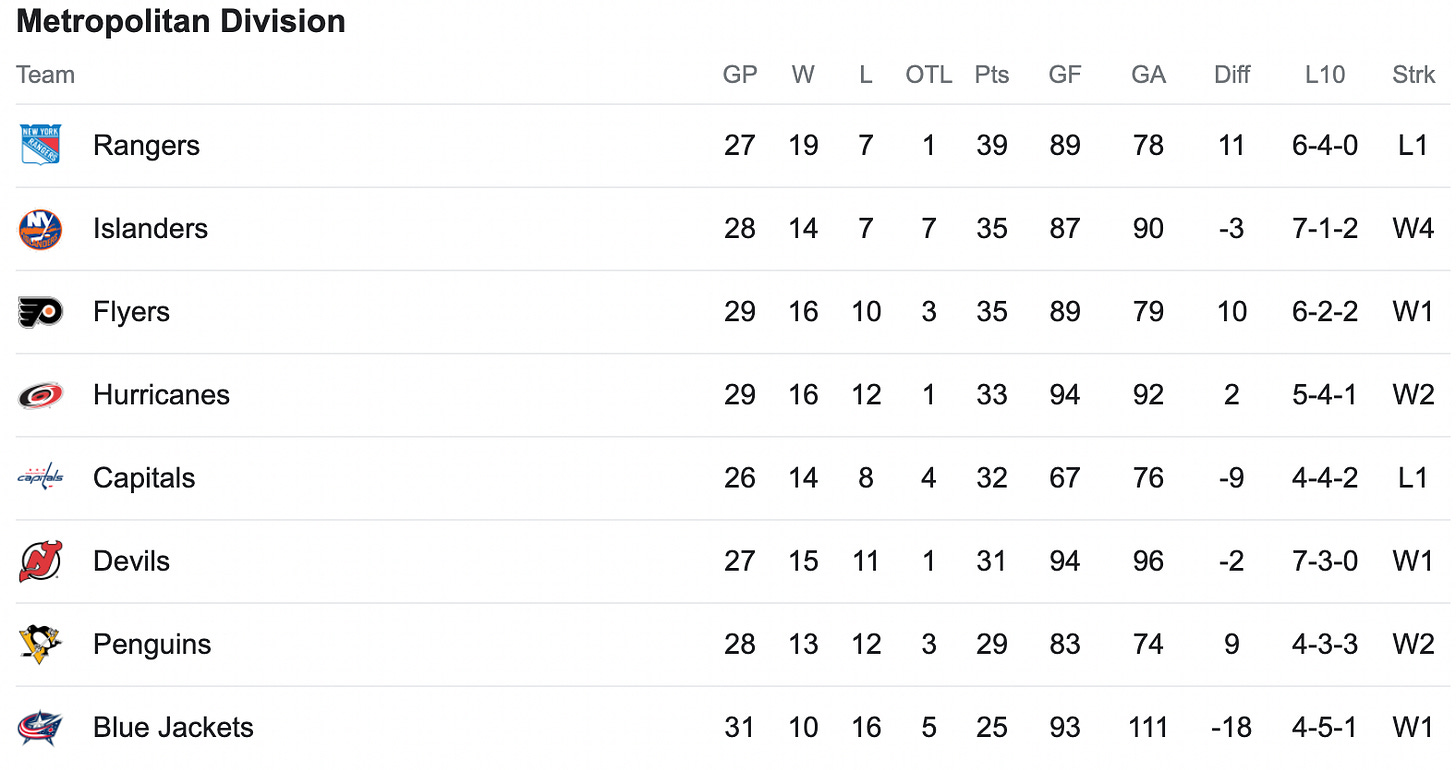Click the L10 column header
The image size is (1456, 770).
[x=1325, y=75]
